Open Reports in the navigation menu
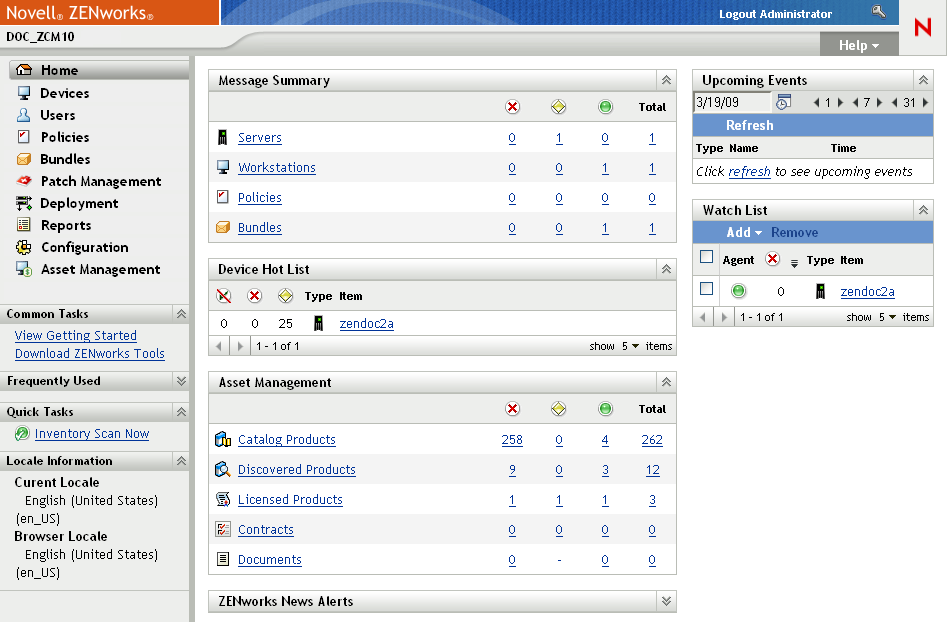Image resolution: width=947 pixels, height=622 pixels. [66, 225]
